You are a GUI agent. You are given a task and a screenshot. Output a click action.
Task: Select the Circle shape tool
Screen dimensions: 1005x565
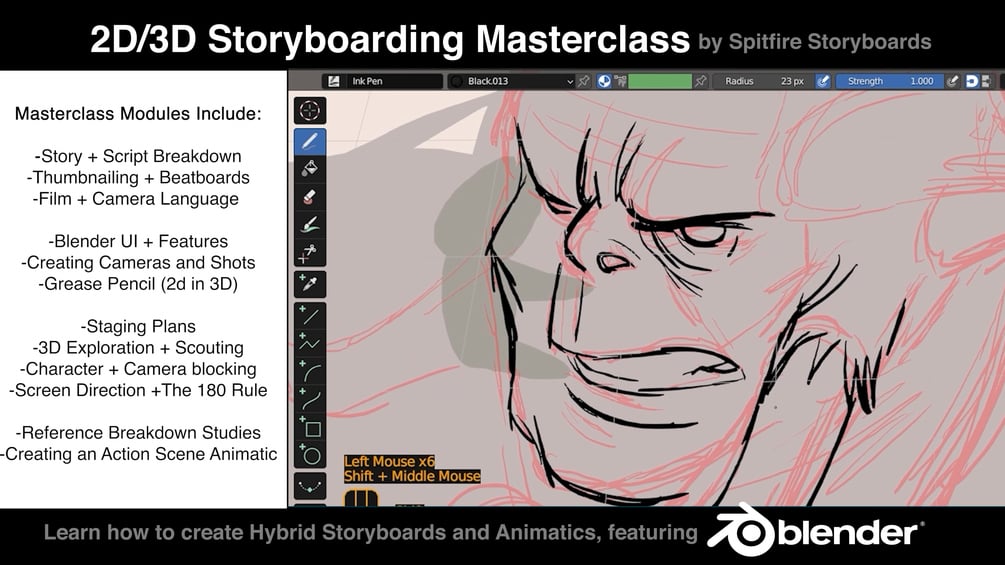point(310,455)
